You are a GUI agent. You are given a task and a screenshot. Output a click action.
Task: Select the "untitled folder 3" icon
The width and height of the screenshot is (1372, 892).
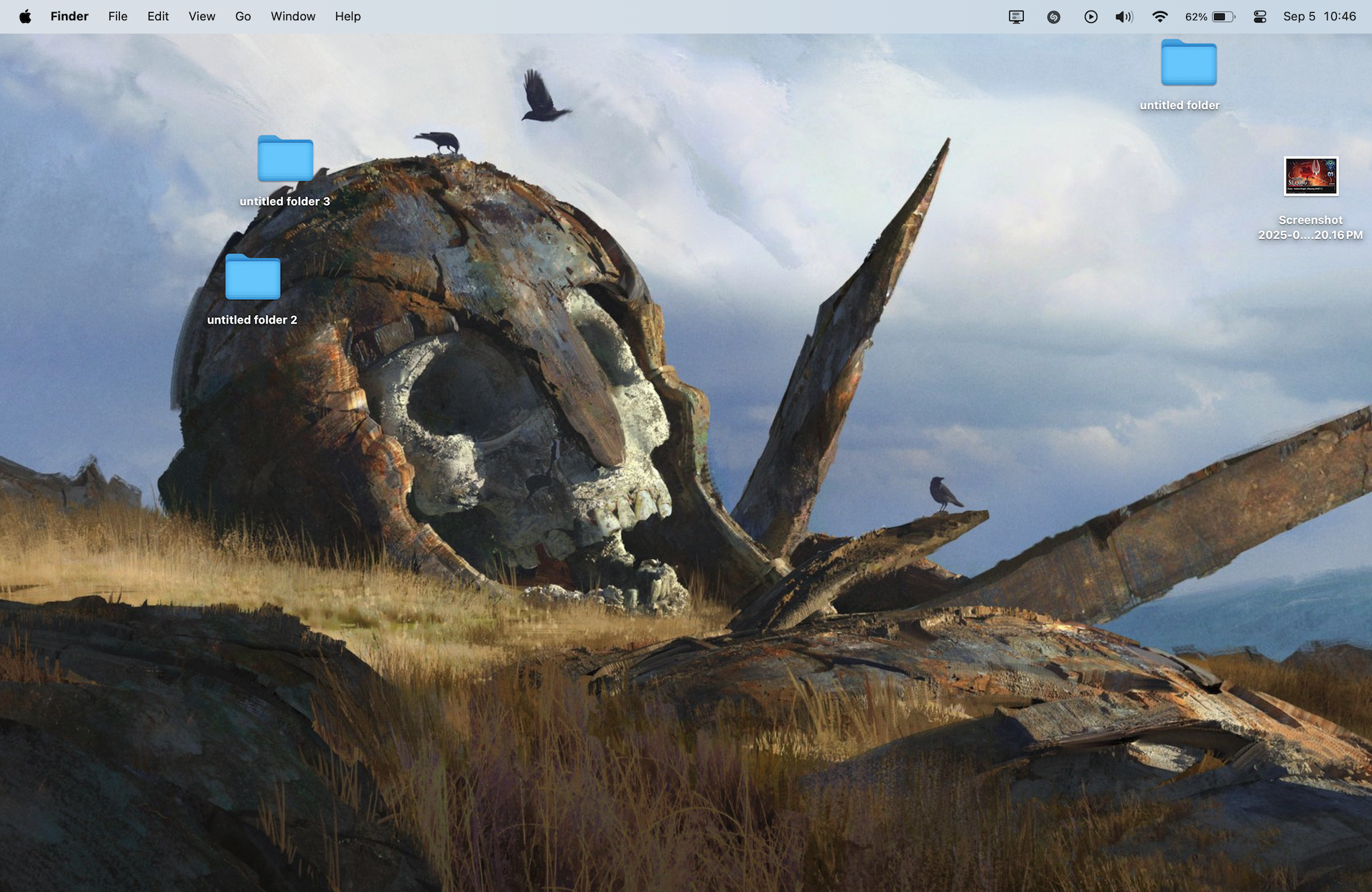click(x=285, y=159)
